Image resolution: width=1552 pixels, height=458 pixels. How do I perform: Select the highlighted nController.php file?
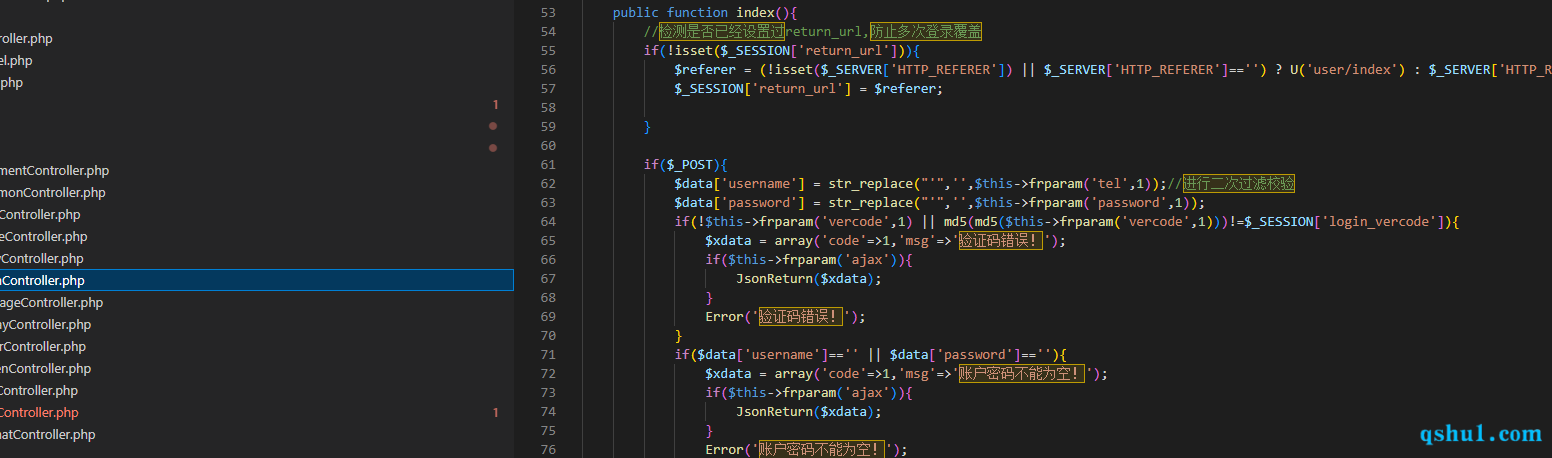tap(256, 281)
